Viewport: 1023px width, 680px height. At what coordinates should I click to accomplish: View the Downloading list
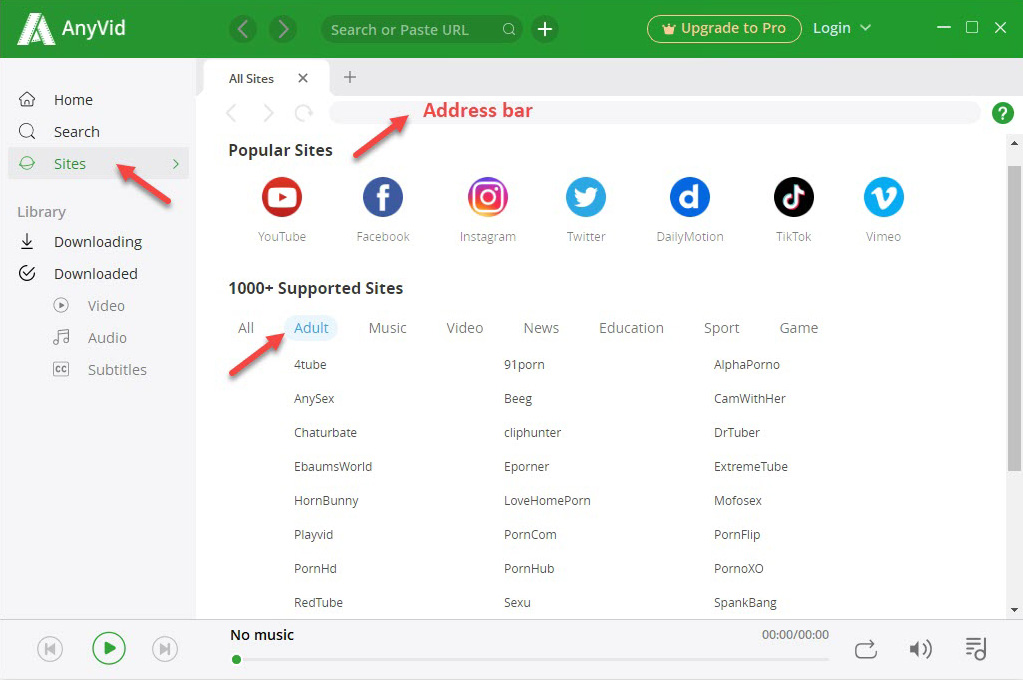point(98,242)
